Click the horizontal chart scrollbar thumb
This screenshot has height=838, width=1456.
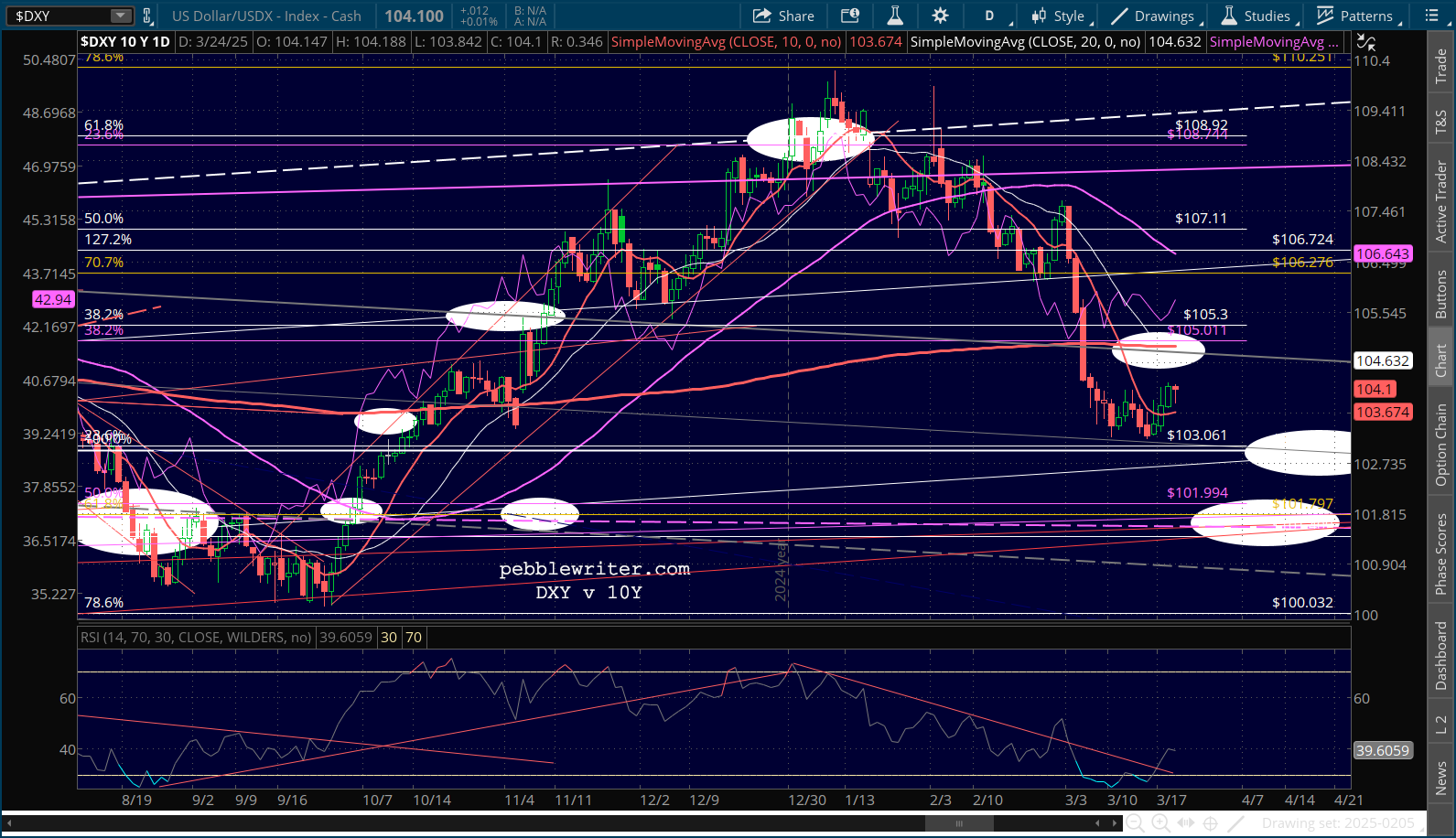click(959, 823)
